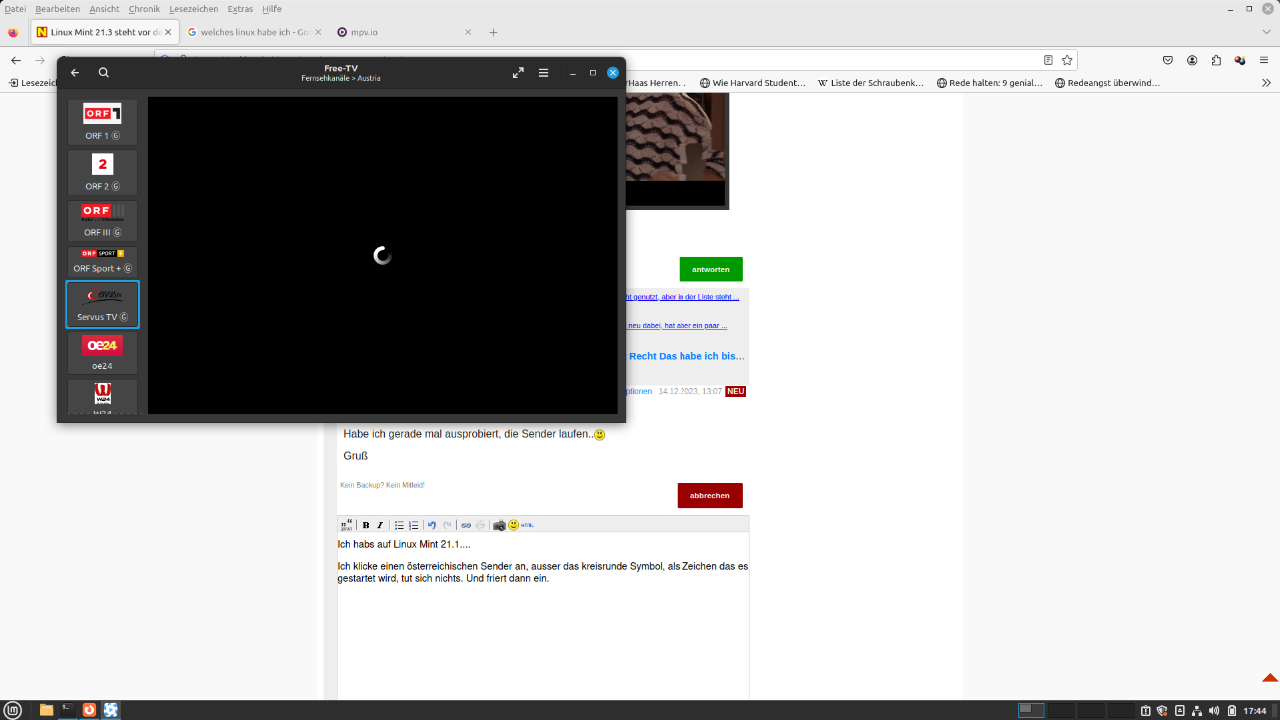Open a new browser tab
This screenshot has width=1280, height=720.
click(493, 32)
